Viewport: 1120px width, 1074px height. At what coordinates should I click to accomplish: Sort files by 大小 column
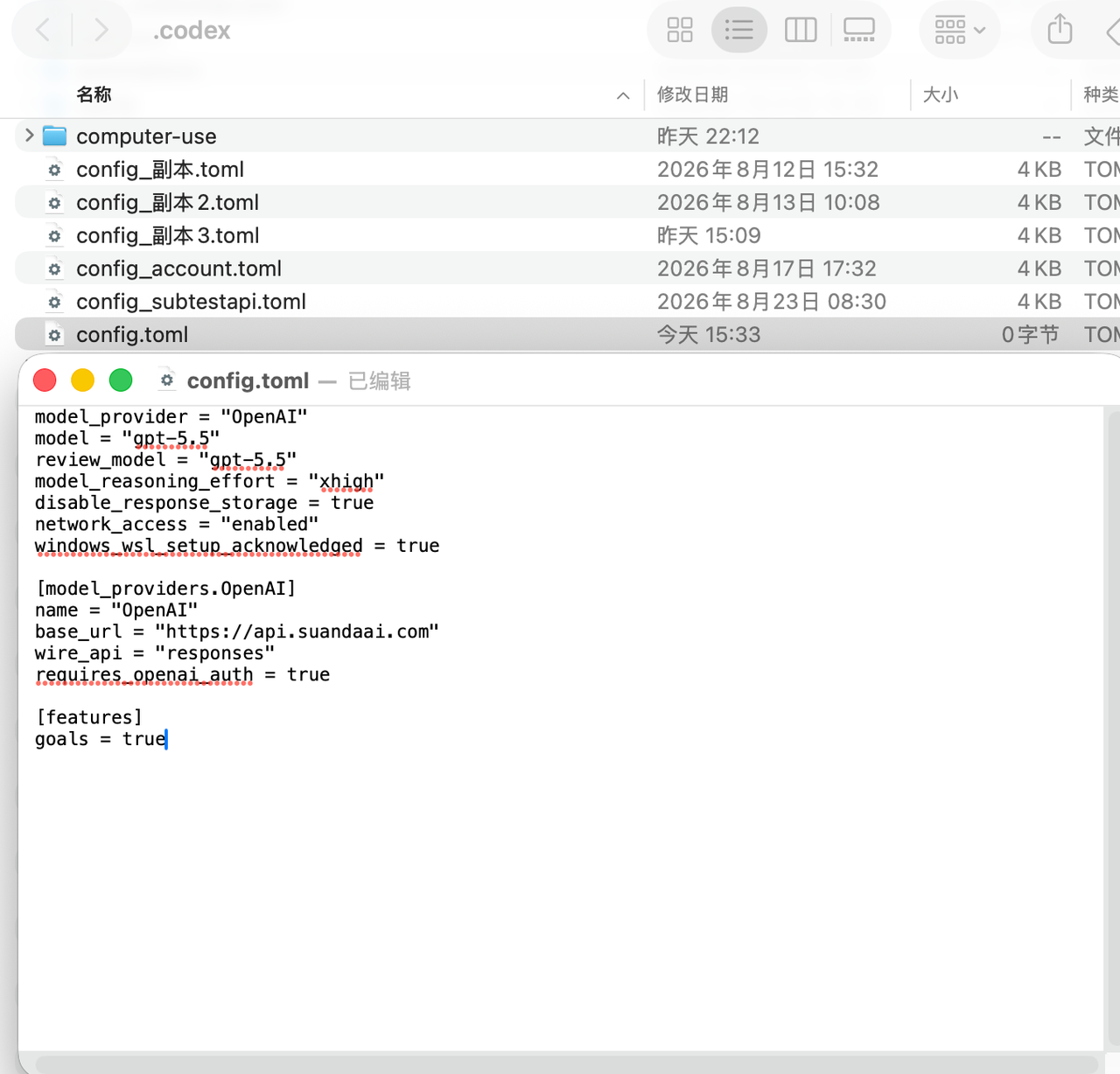[941, 94]
